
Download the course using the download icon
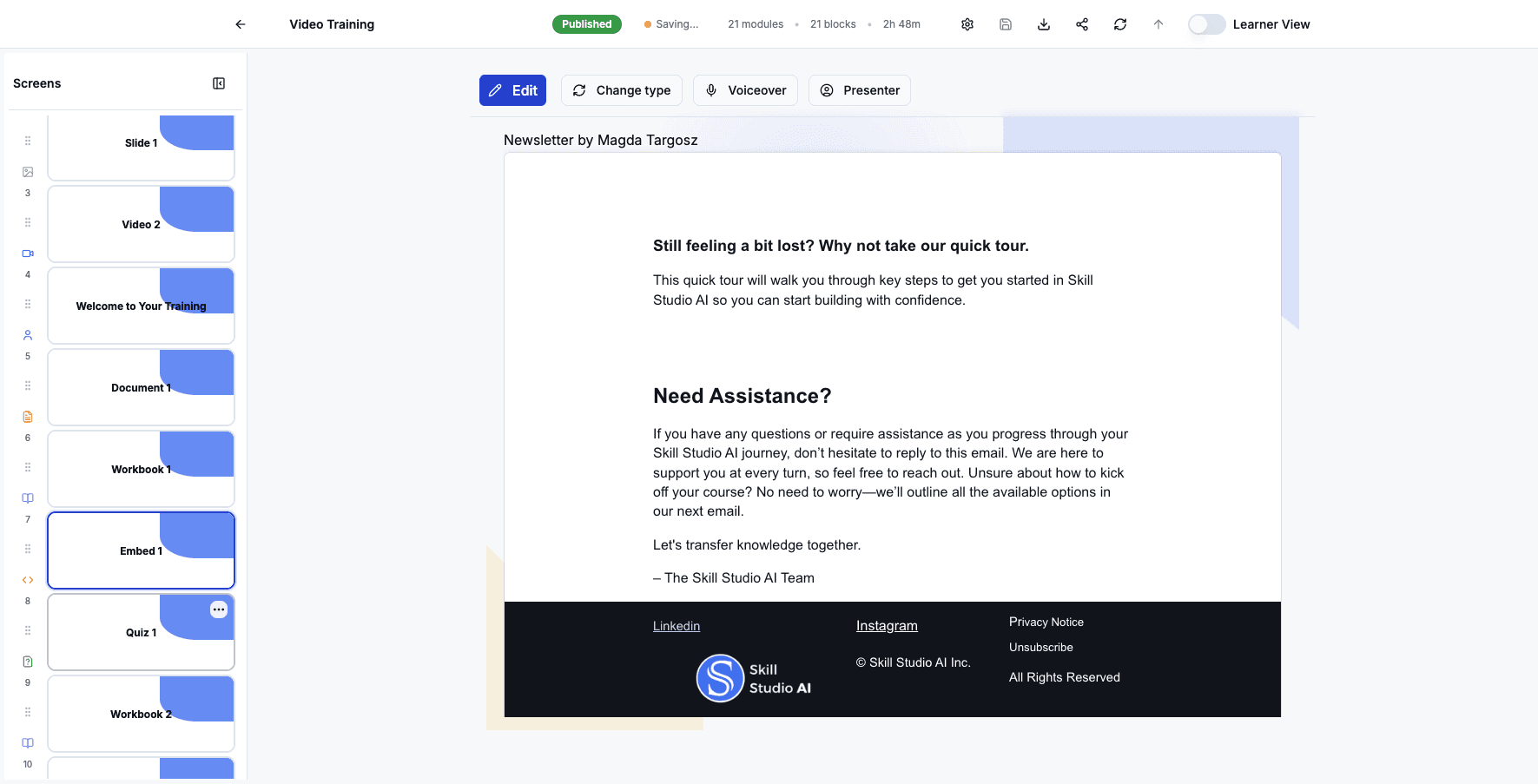click(x=1043, y=23)
